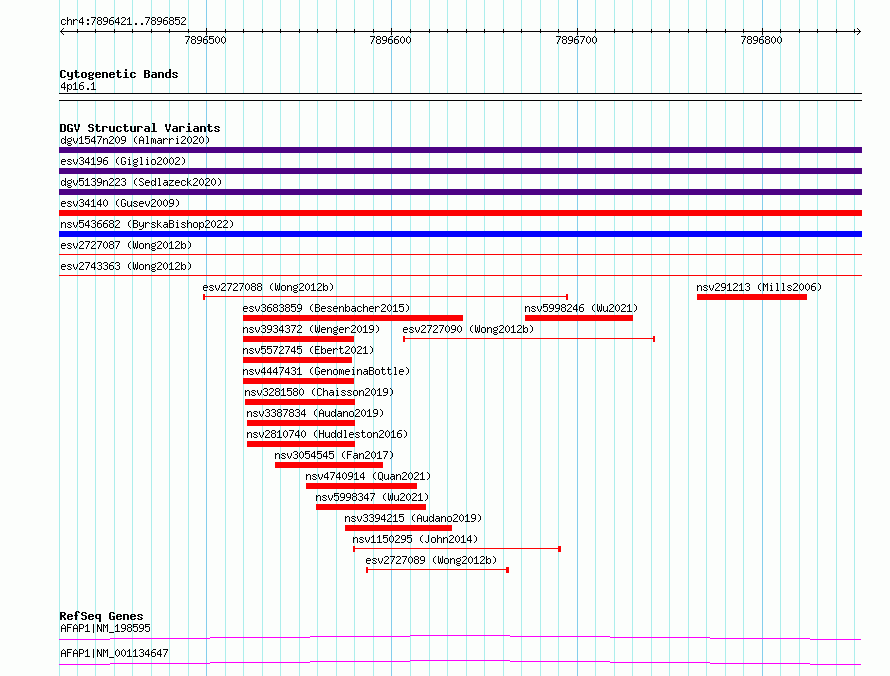Select the AFAP1|NM_001134647 gene label

click(114, 653)
